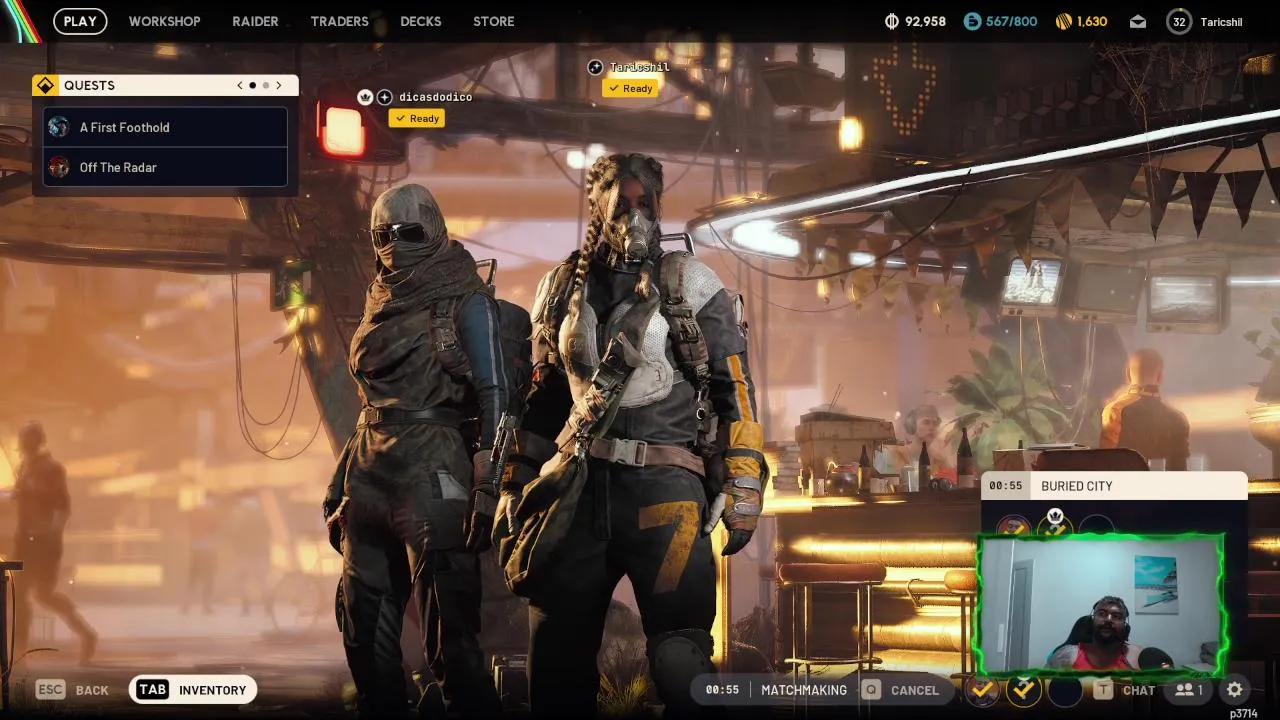
Task: Click the level 32 badge icon
Action: (1179, 21)
